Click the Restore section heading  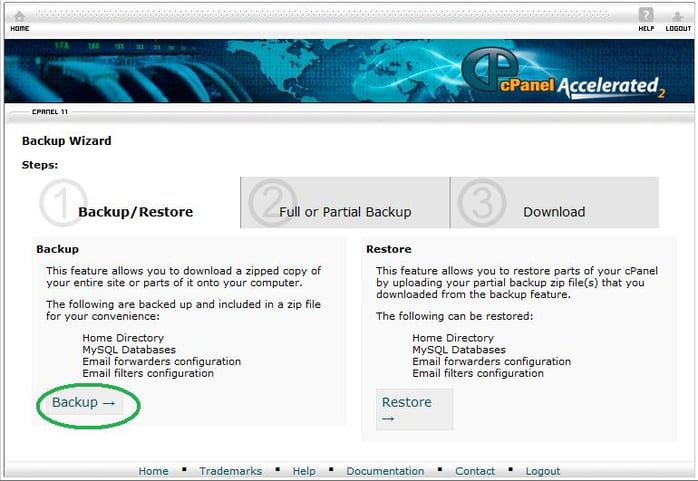click(x=389, y=249)
